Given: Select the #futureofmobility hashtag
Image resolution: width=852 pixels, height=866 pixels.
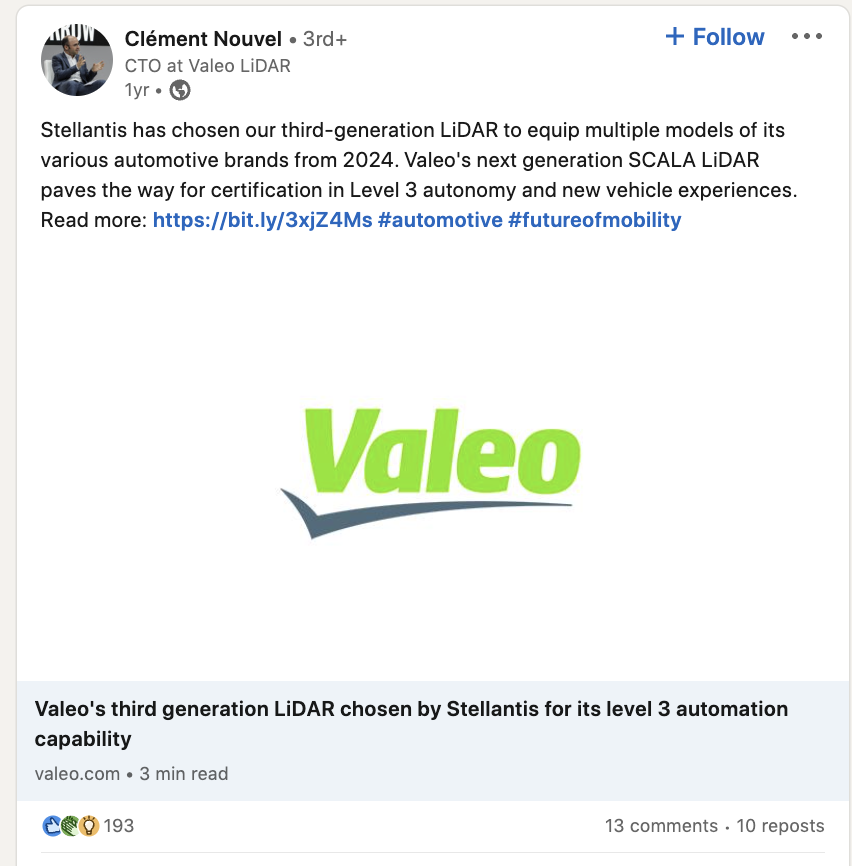Looking at the screenshot, I should coord(594,220).
